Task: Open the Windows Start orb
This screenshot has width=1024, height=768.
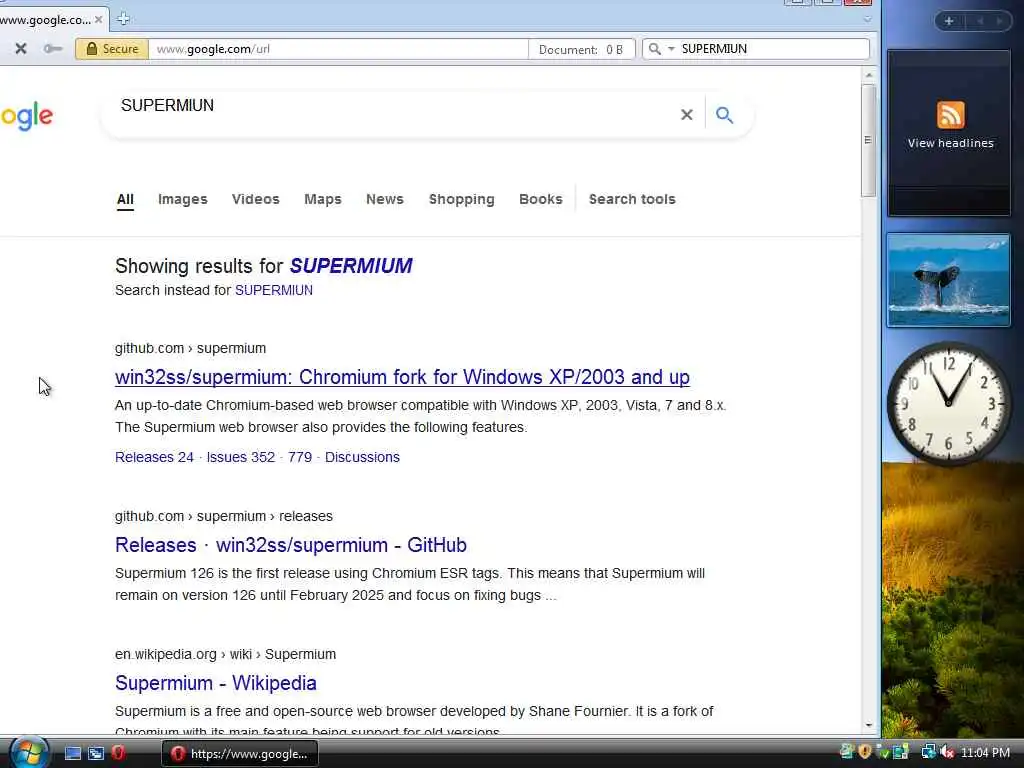Action: pyautogui.click(x=29, y=752)
